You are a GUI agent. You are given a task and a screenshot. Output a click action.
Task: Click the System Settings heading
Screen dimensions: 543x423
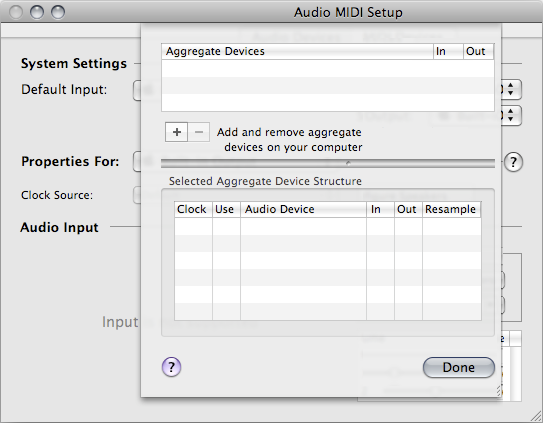(74, 63)
